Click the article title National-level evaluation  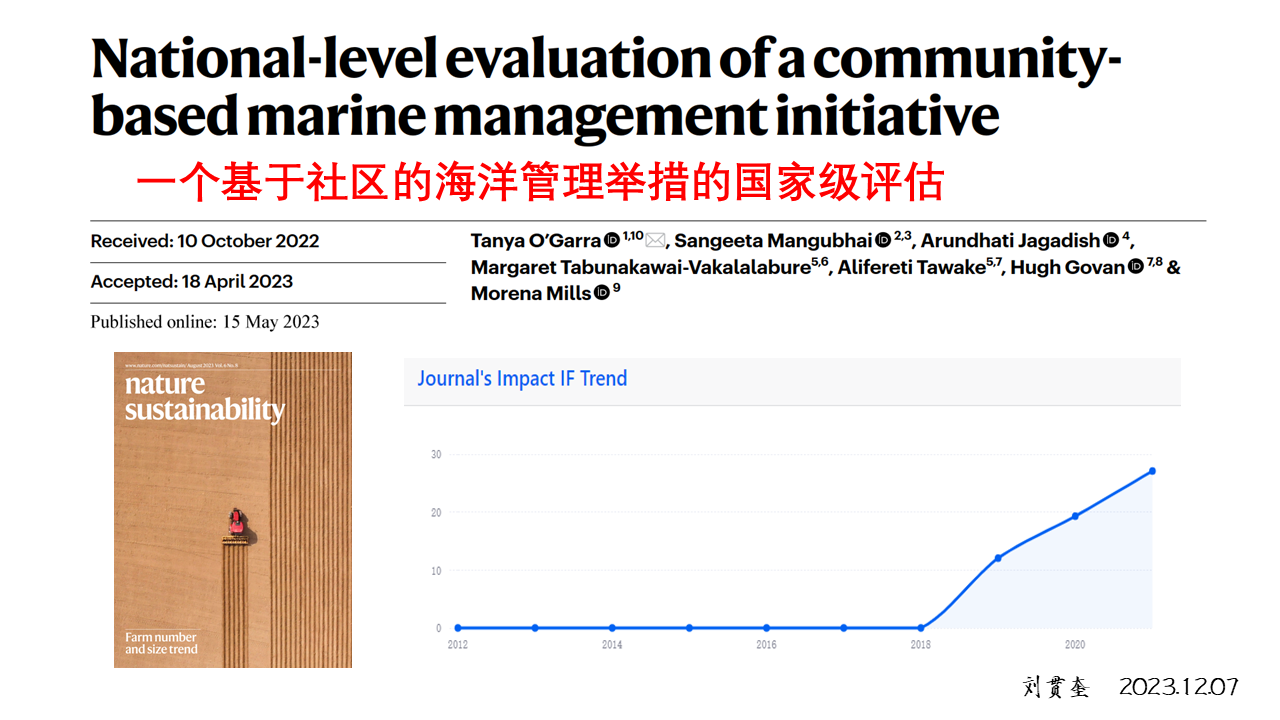(606, 88)
